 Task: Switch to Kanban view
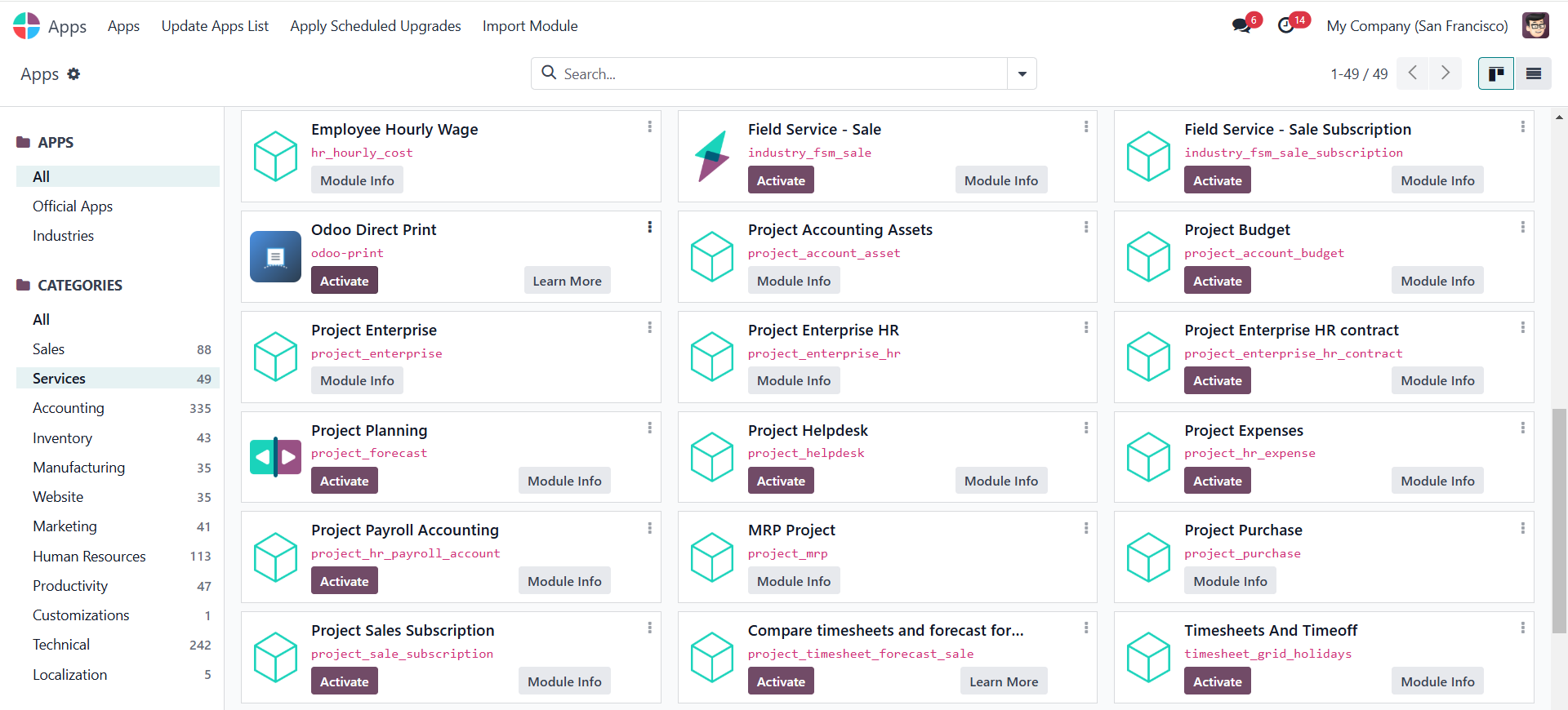(1495, 74)
